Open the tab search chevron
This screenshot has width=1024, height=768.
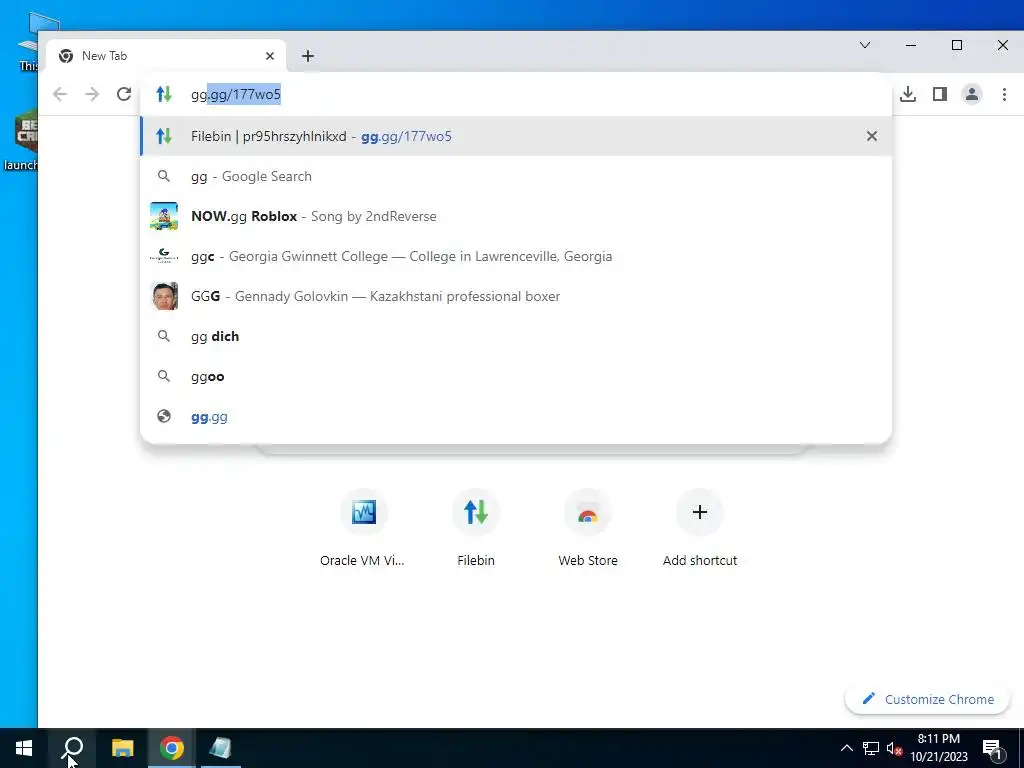(x=865, y=45)
